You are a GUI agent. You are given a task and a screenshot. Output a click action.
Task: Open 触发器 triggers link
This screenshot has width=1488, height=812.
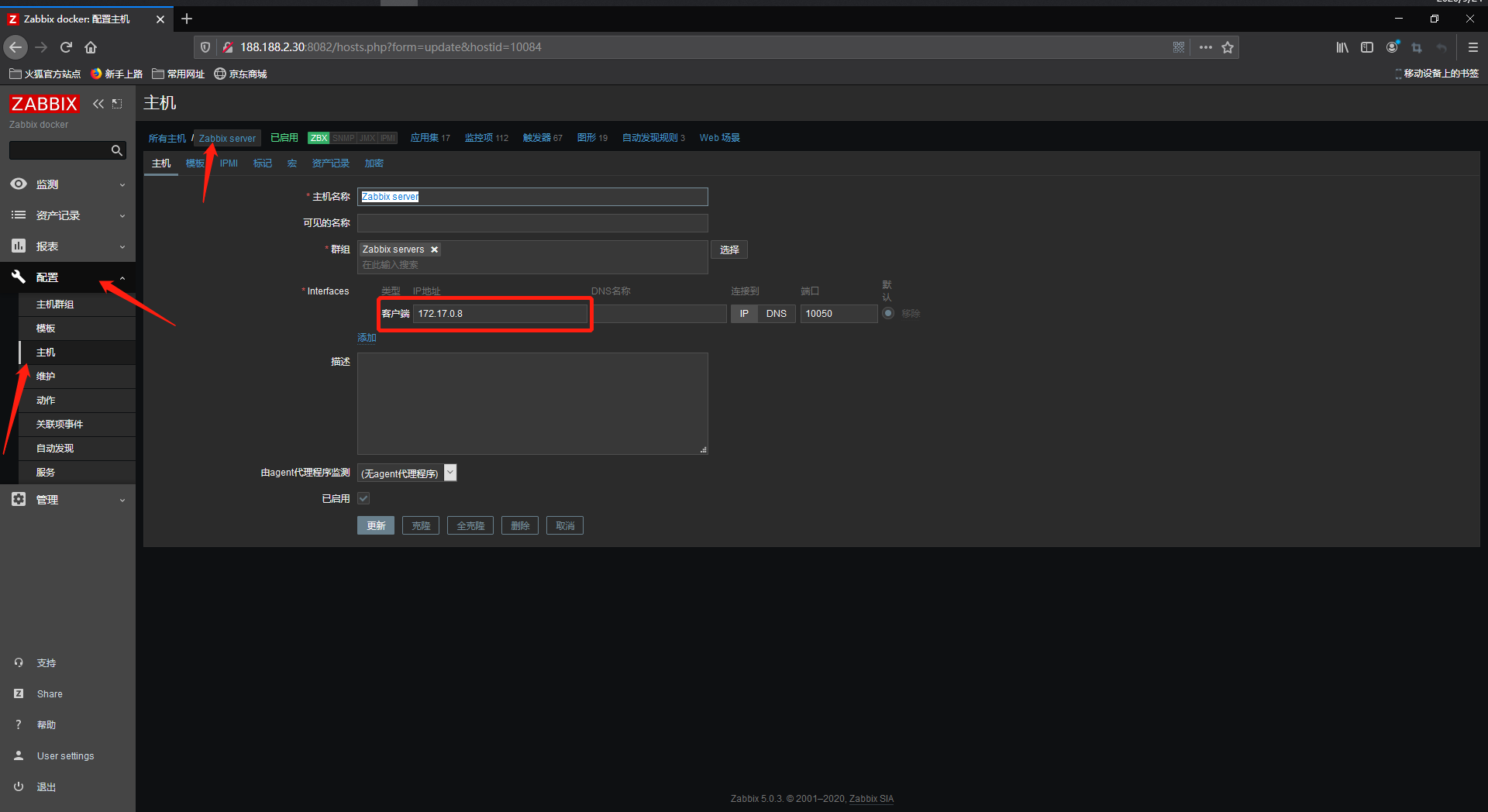[537, 138]
